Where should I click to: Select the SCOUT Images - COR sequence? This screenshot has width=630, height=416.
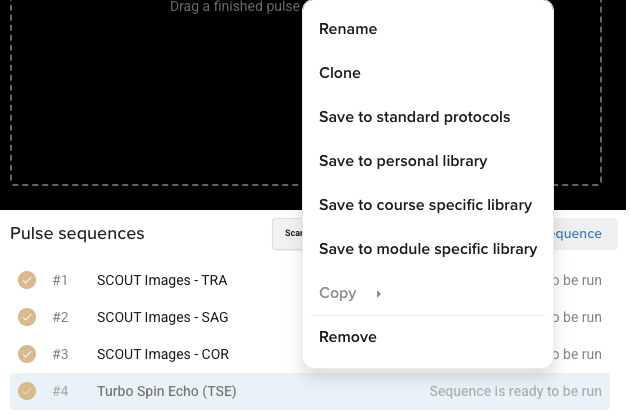tap(162, 354)
